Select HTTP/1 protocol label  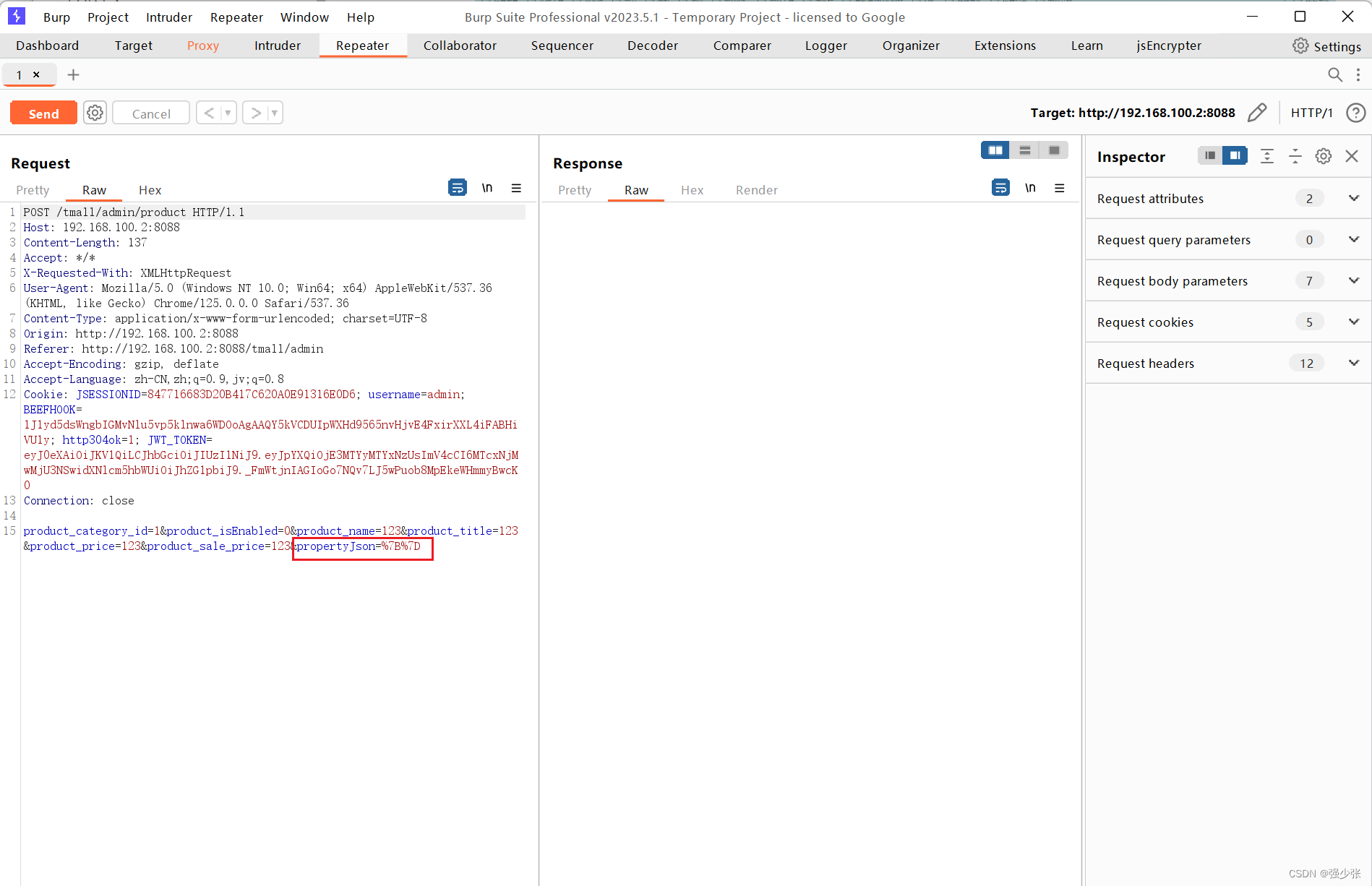tap(1311, 112)
